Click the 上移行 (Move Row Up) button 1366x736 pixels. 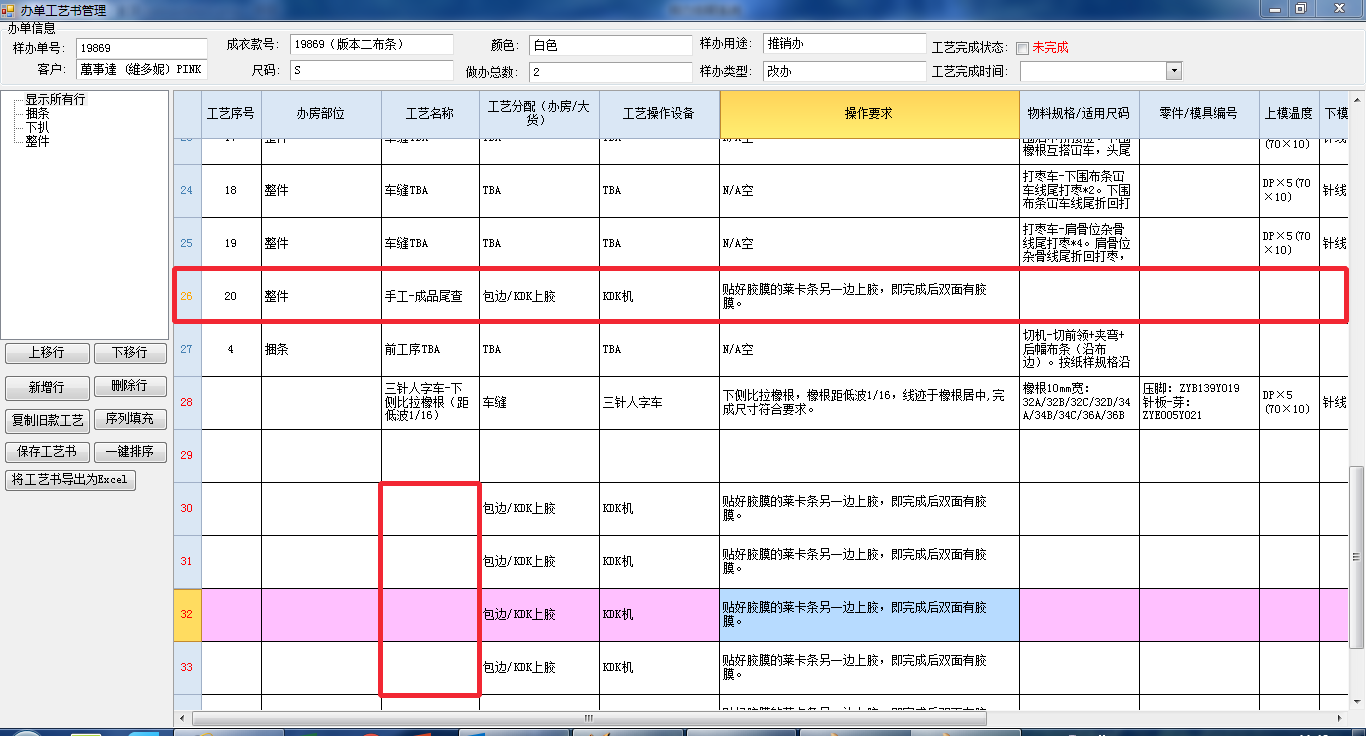point(46,352)
